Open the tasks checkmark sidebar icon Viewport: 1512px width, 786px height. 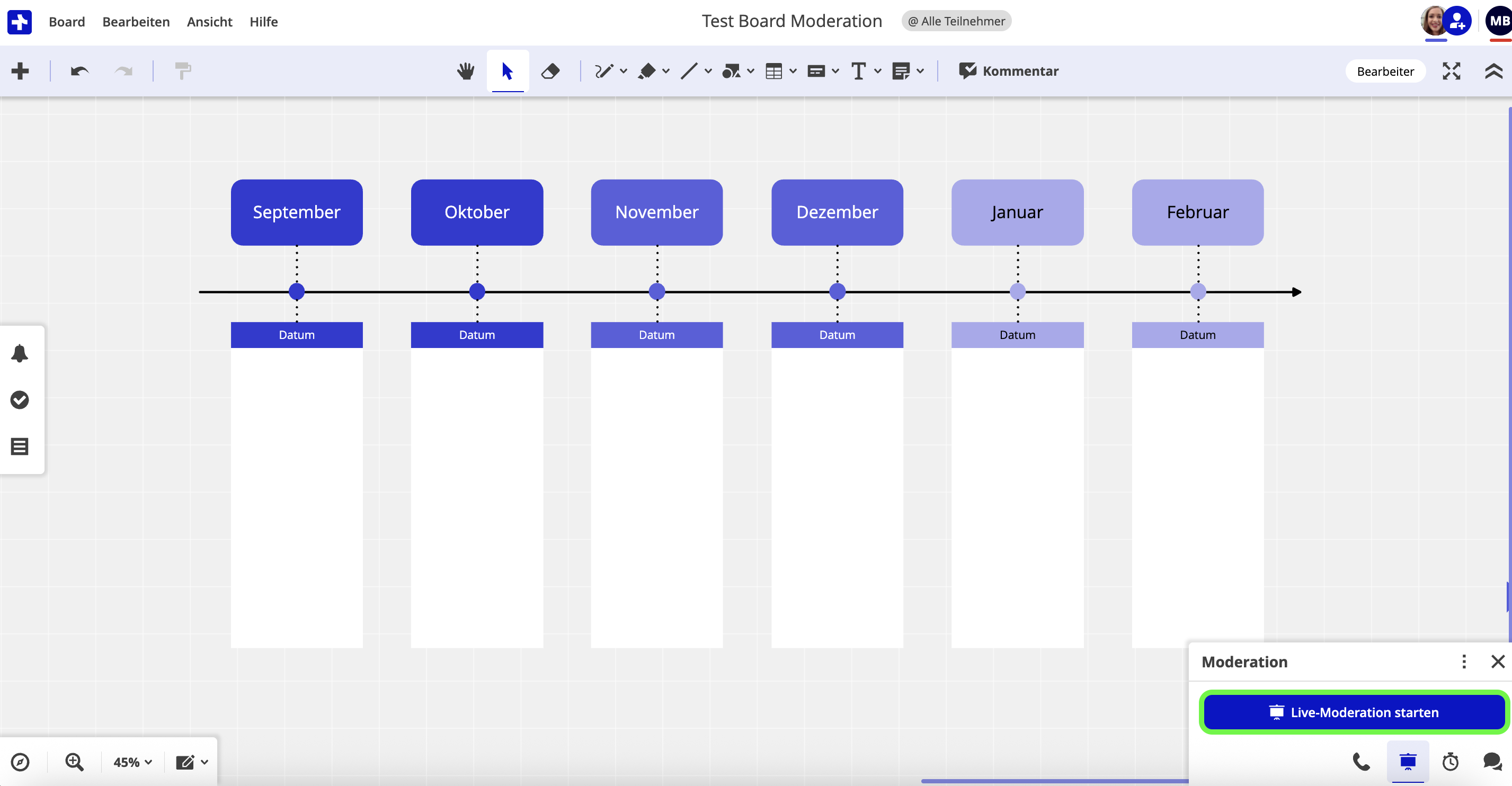20,400
